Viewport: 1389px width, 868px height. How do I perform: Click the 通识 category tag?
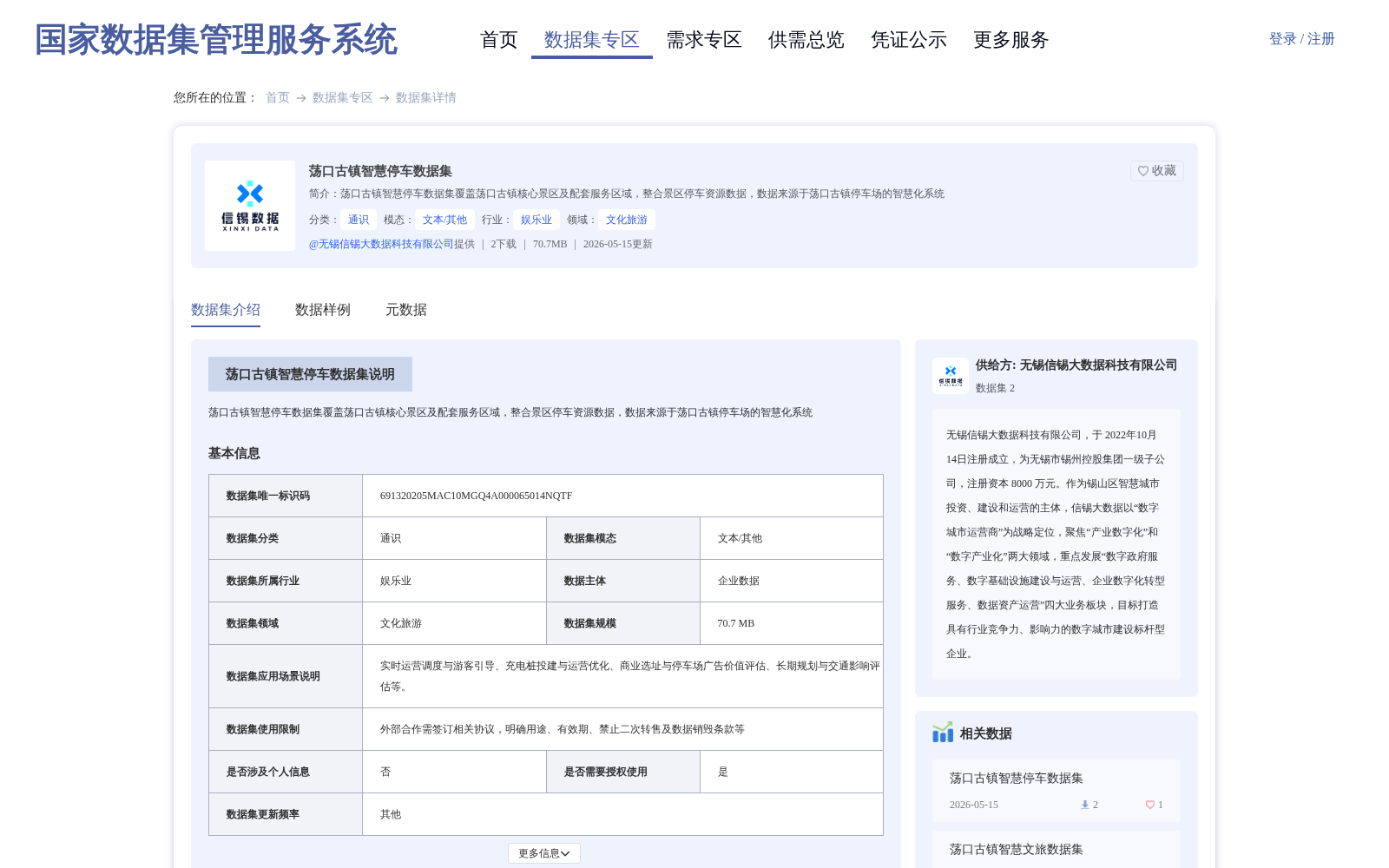pos(359,220)
